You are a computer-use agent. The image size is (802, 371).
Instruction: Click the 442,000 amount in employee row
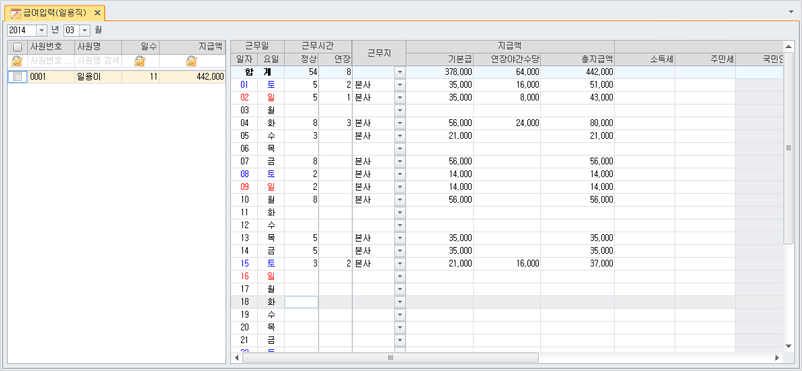[210, 77]
